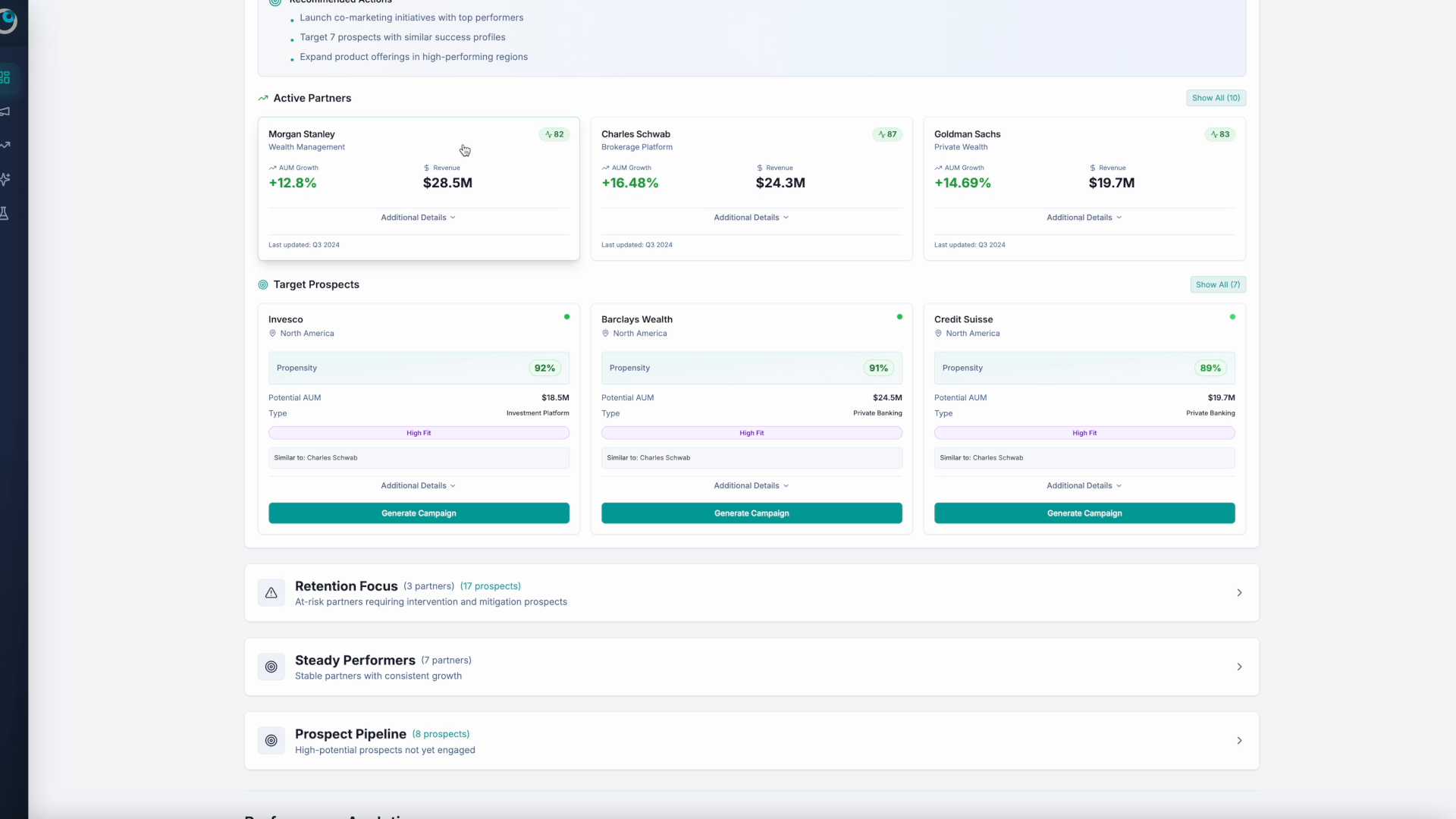Expand the Steady Performers section chevron

coord(1239,667)
